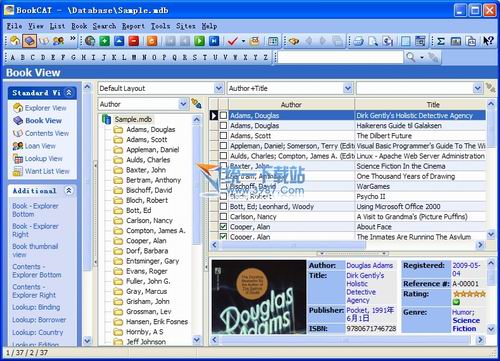Open Explorer view from the top toolbar house icon
Viewport: 500px width, 361px height.
click(x=15, y=41)
